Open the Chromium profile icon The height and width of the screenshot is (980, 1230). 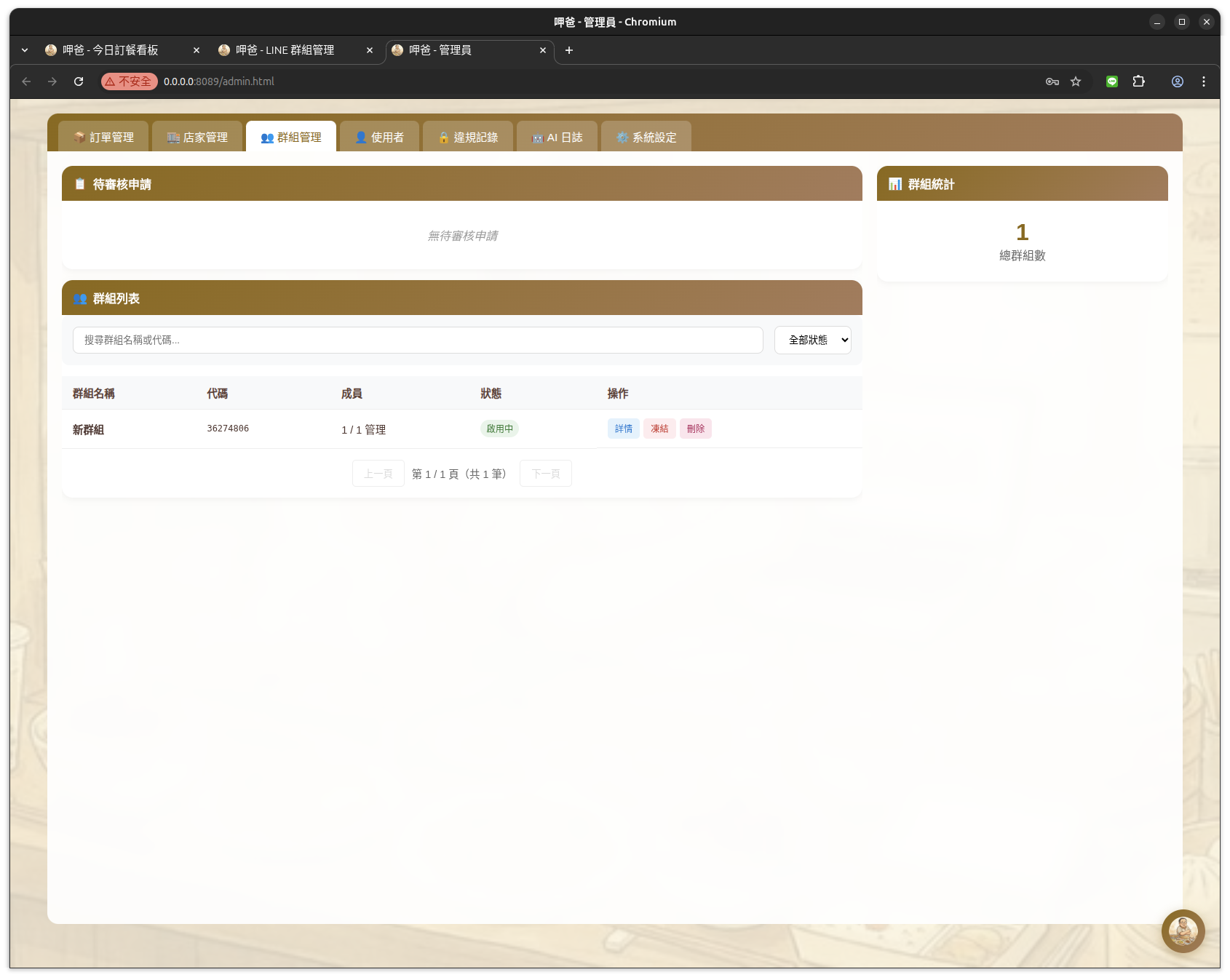click(1177, 81)
